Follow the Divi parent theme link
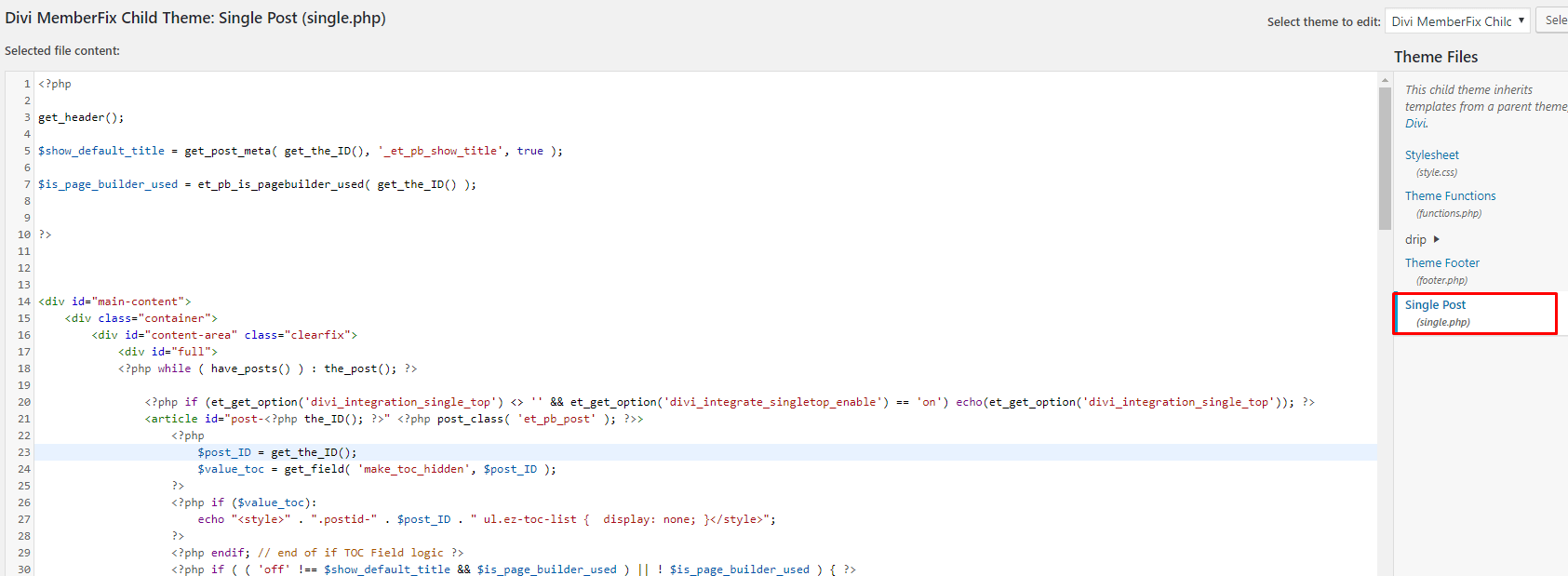This screenshot has width=1568, height=576. [x=1415, y=124]
